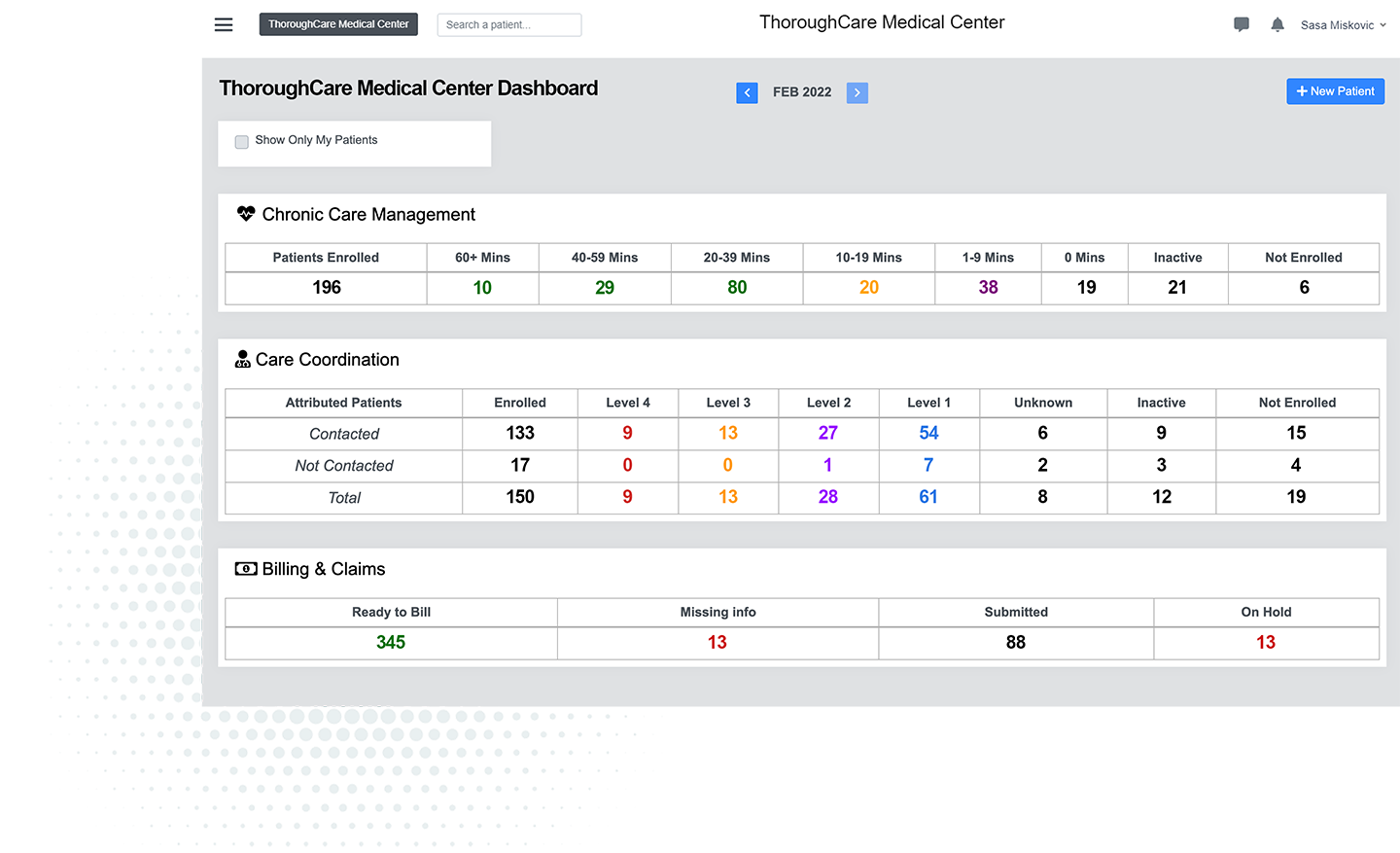Open Contacted Unknown value 6

(x=1042, y=433)
